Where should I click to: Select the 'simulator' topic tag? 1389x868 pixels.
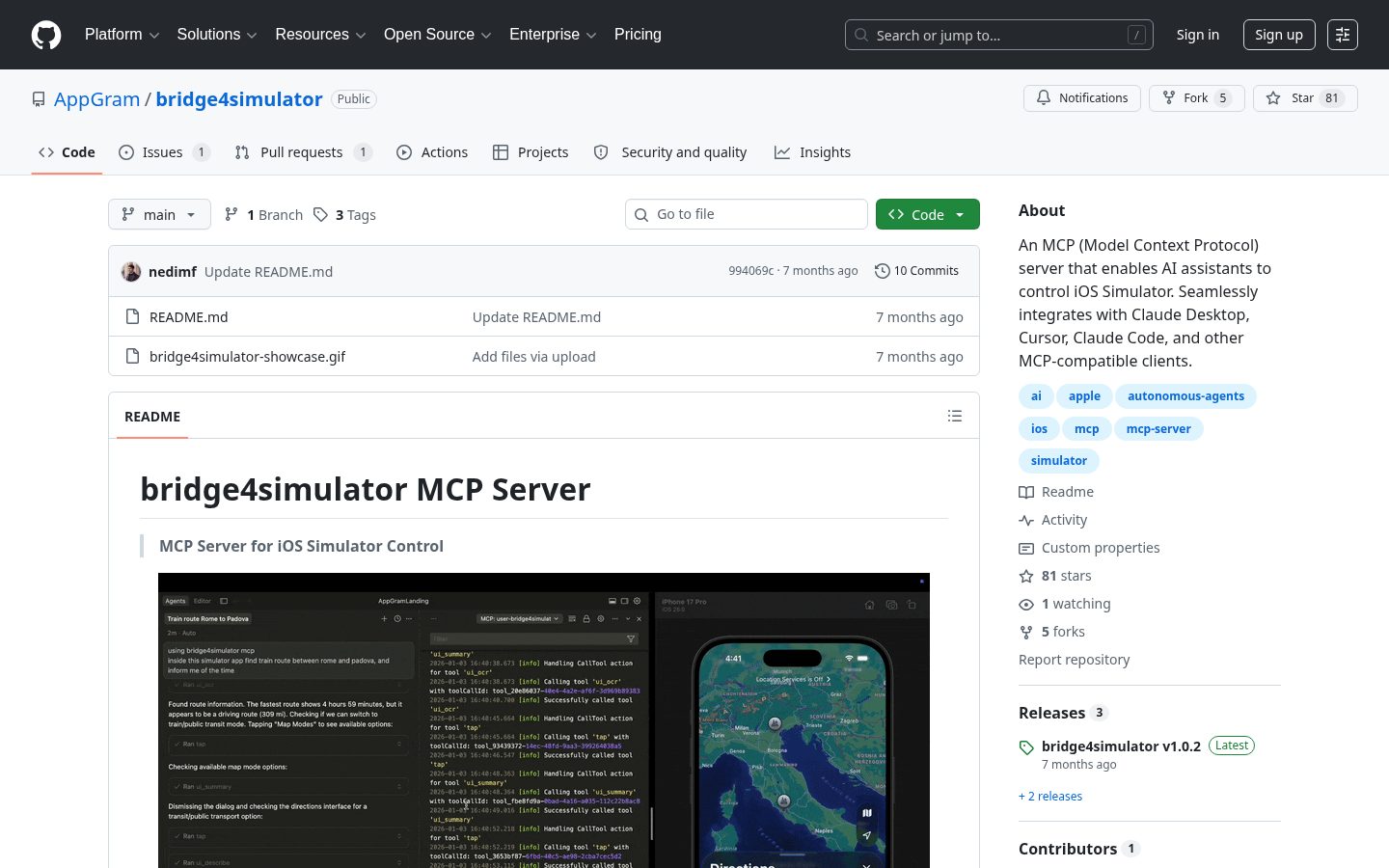tap(1059, 461)
